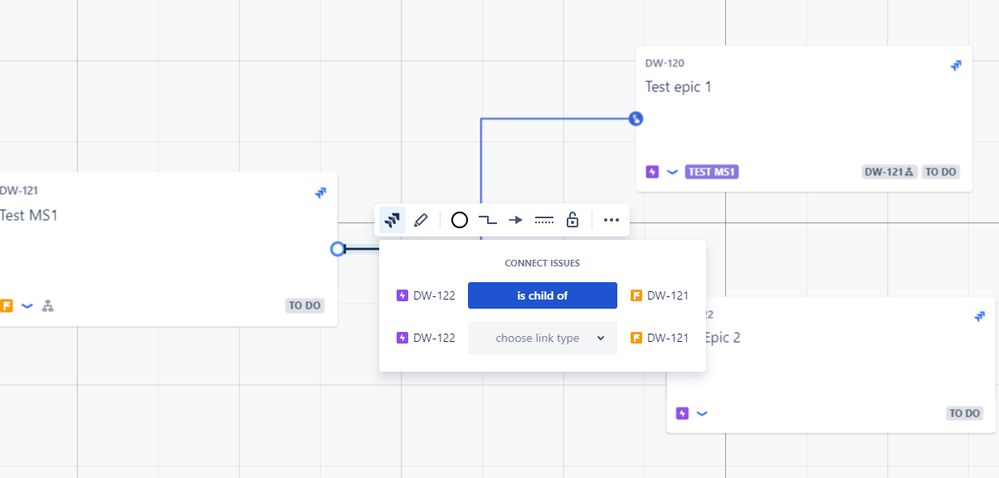The image size is (999, 478).
Task: Click the orange issue type icon on DW-121 card
Action: (6, 306)
